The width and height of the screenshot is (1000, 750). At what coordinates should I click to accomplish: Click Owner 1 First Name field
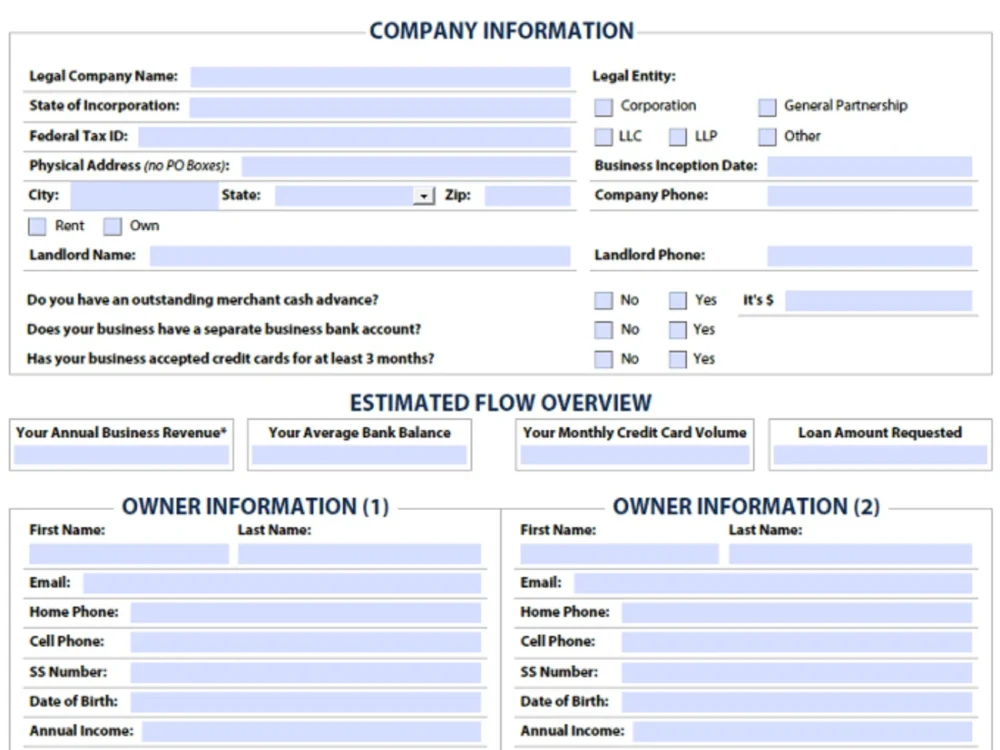[x=129, y=554]
